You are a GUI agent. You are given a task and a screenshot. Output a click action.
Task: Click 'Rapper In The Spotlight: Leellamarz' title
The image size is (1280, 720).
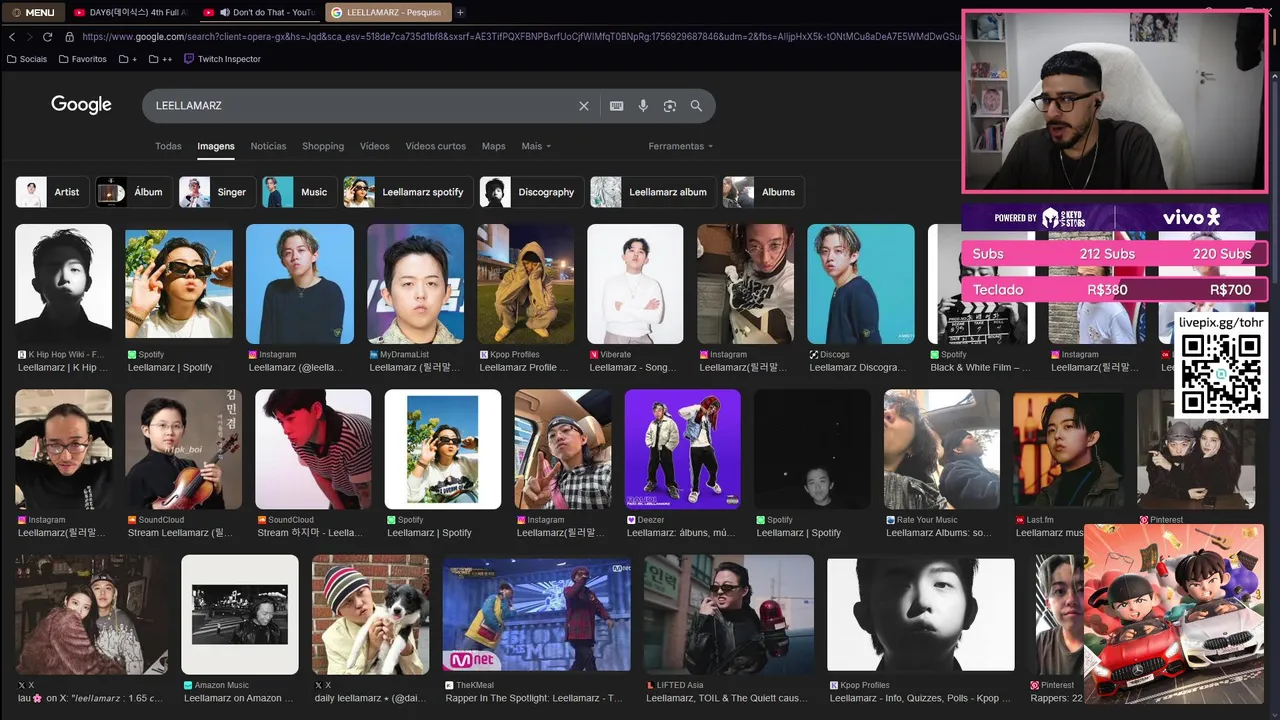coord(535,698)
